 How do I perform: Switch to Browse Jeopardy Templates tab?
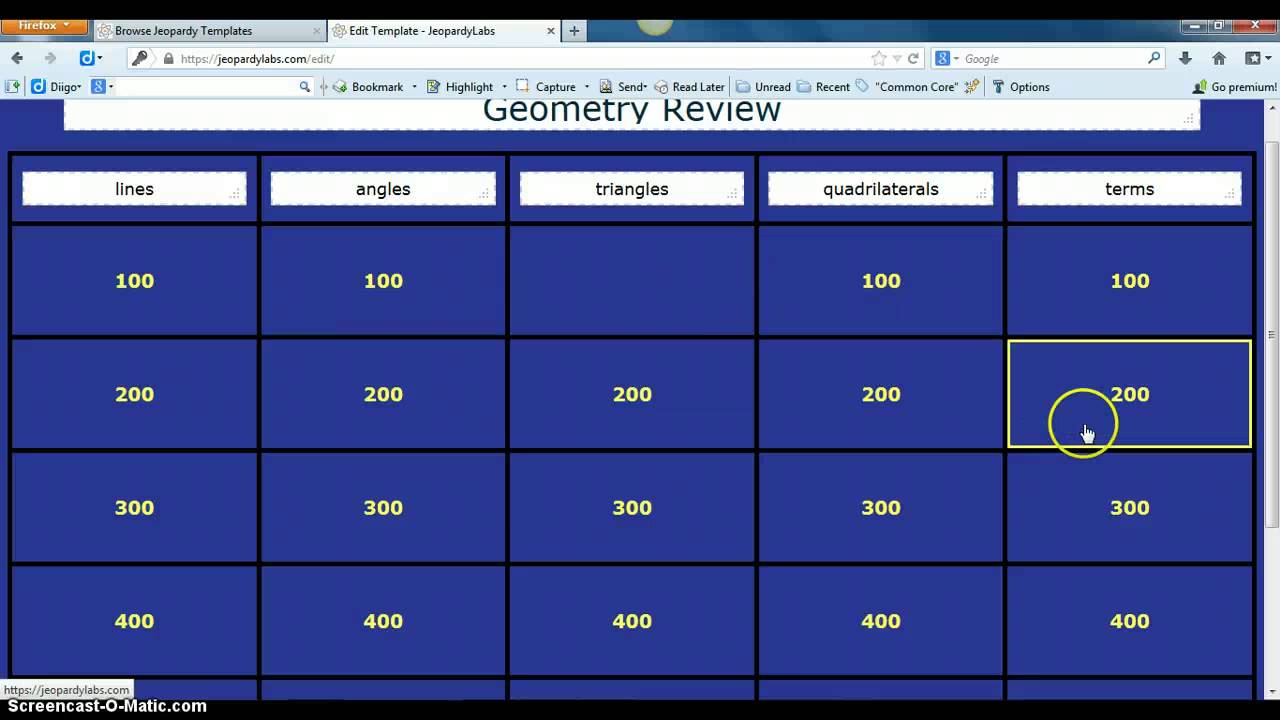coord(208,31)
